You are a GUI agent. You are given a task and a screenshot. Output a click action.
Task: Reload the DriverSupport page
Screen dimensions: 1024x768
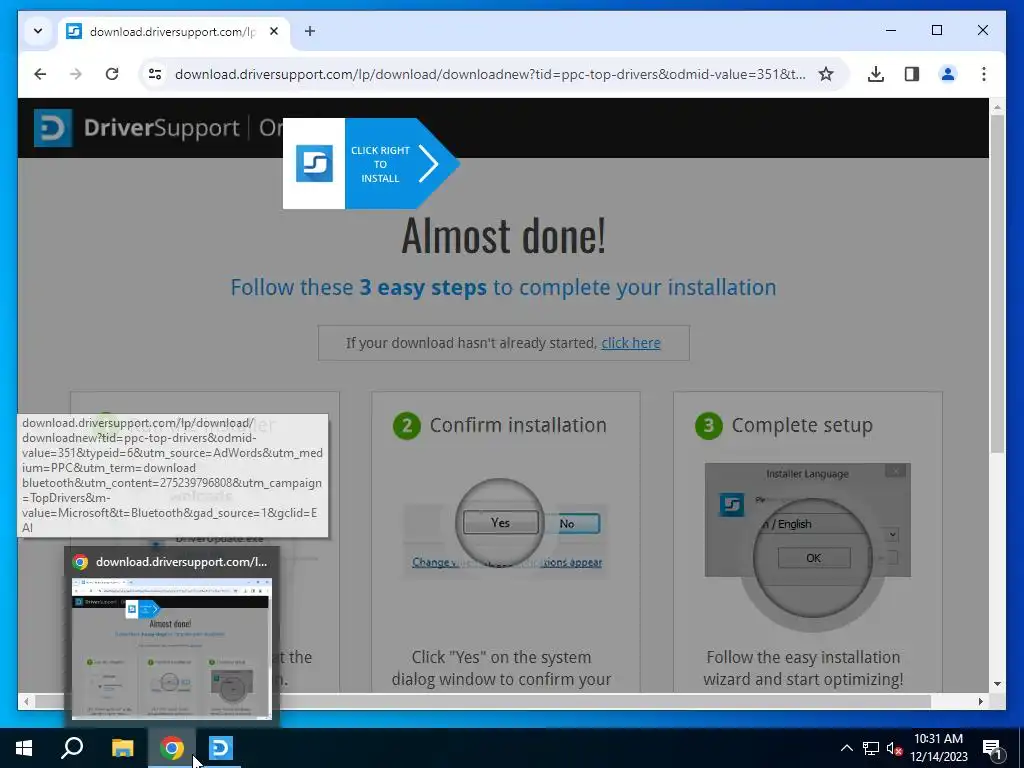click(112, 74)
